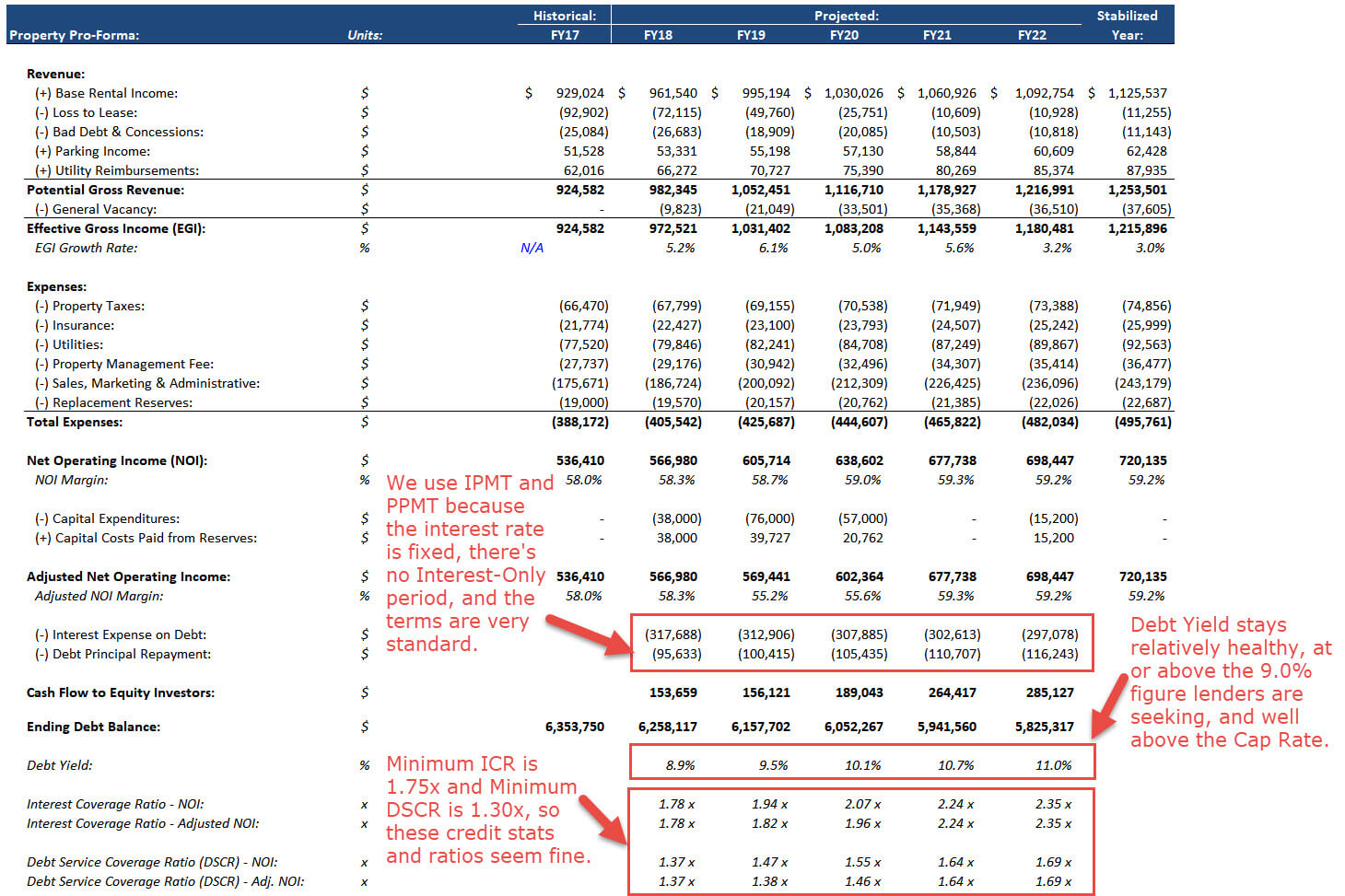Click 'Debt Service Coverage Ratio (DSCR) - NOI:' label
Viewport: 1345px width, 896px height.
(x=152, y=862)
